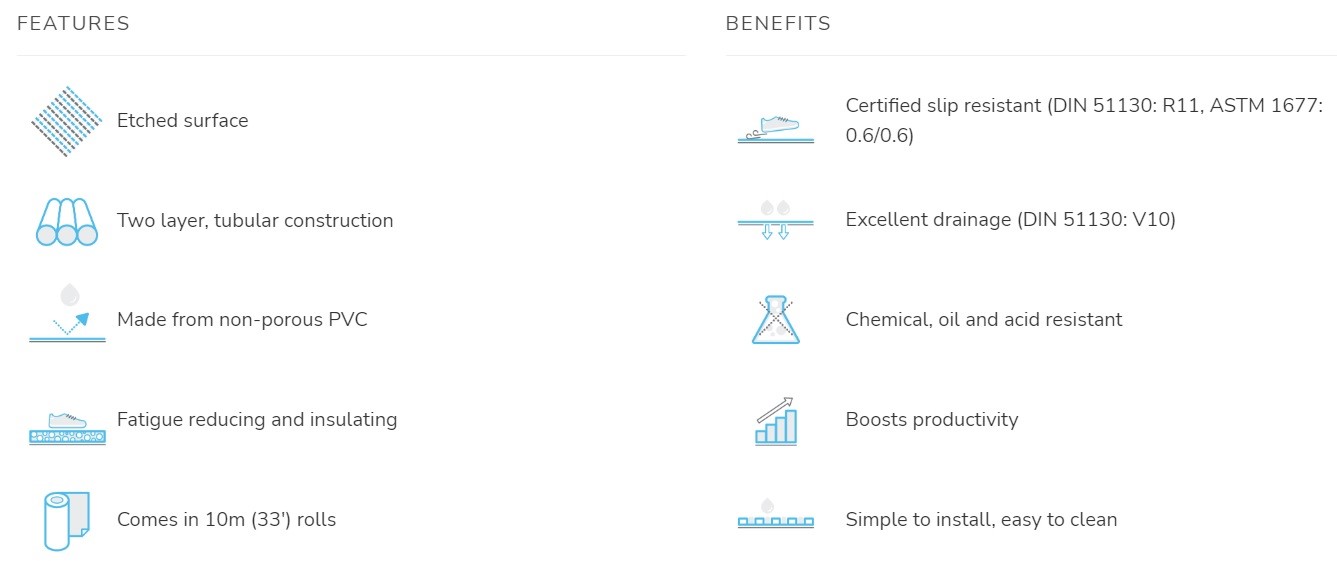Click 'Boosts productivity' text

click(x=932, y=420)
